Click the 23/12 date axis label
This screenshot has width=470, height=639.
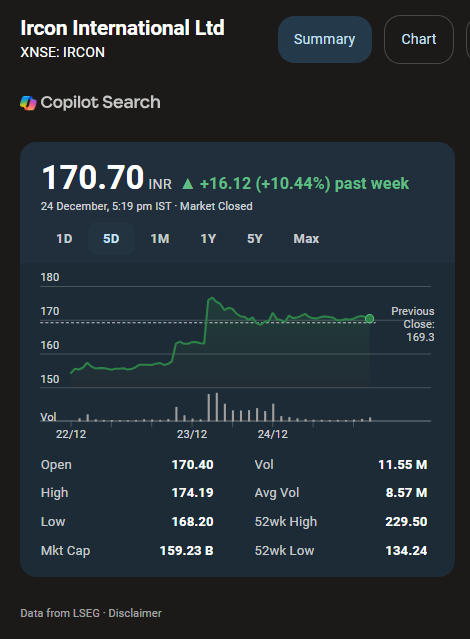(192, 434)
